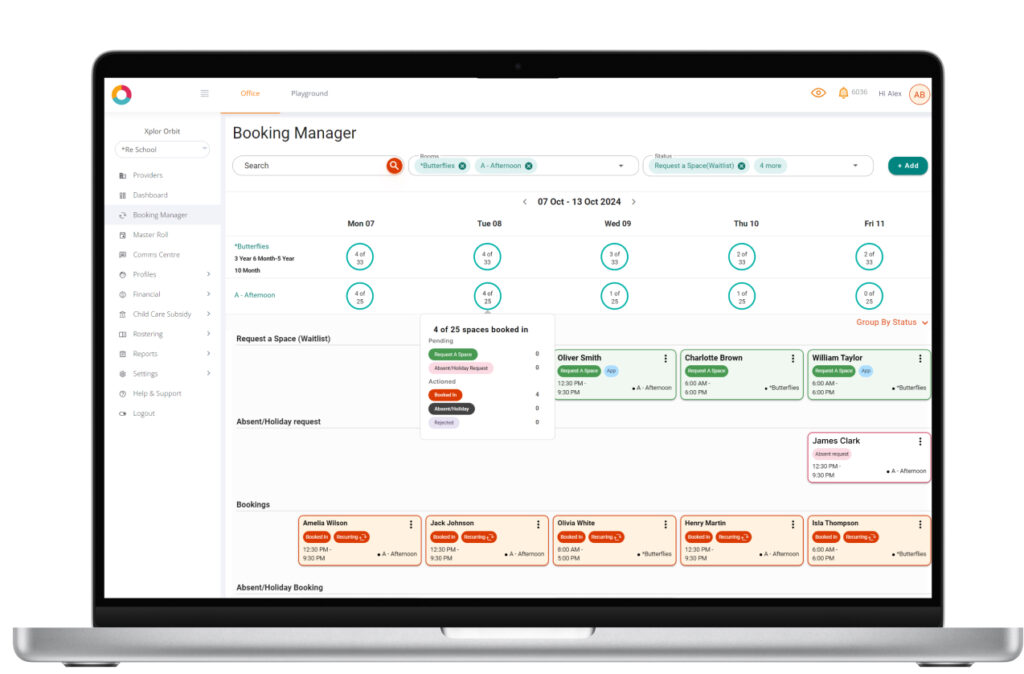Open Providers in sidebar

[148, 175]
